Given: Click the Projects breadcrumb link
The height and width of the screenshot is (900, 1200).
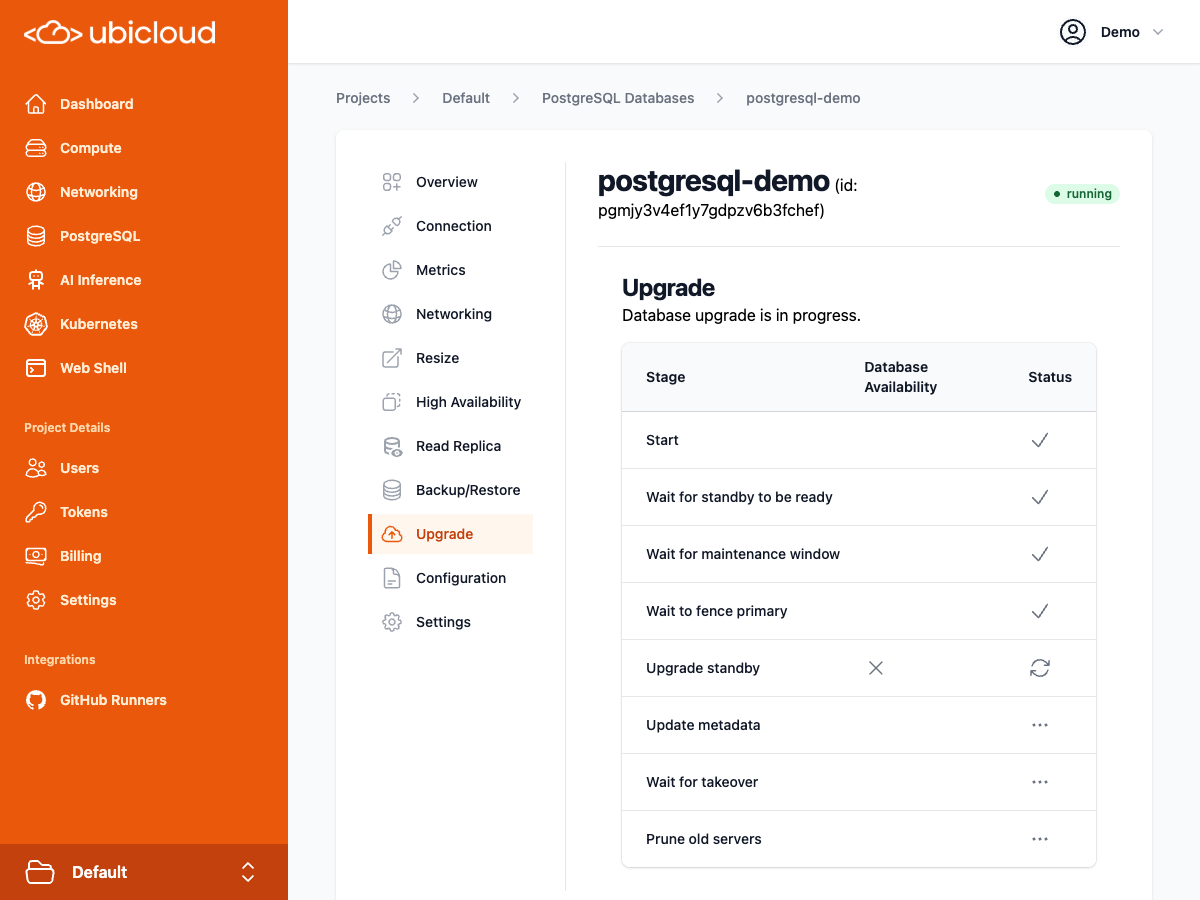Looking at the screenshot, I should 363,98.
